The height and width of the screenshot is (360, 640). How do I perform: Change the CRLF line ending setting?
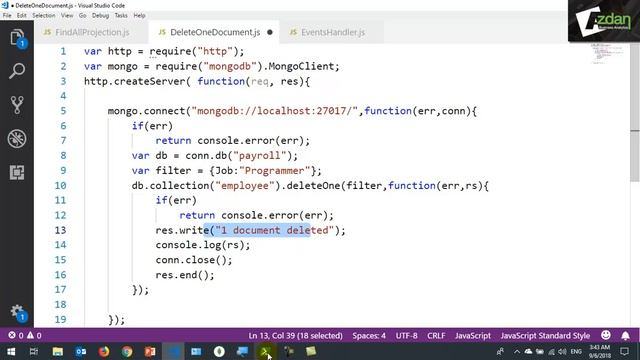click(436, 336)
